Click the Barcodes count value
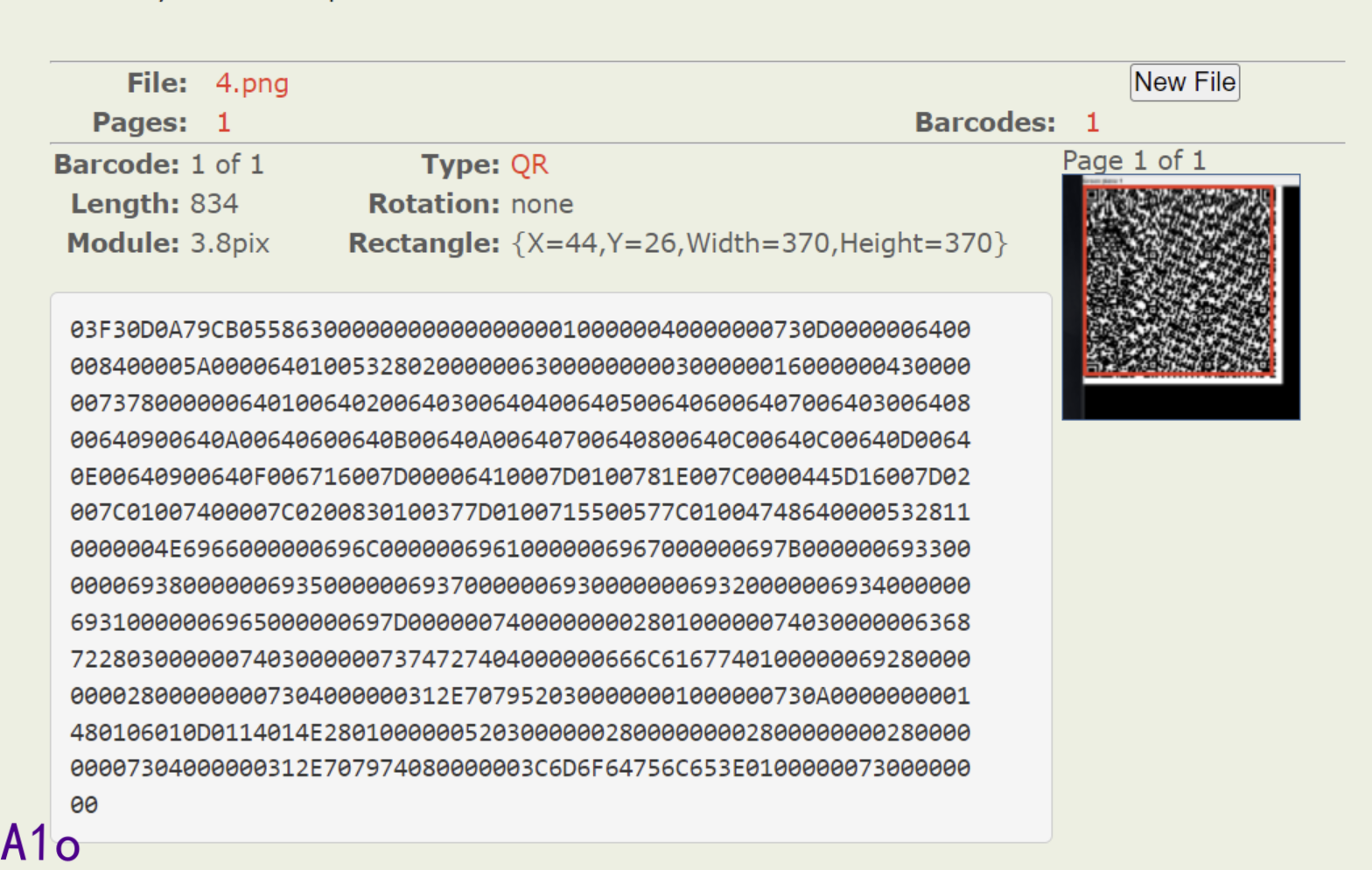Image resolution: width=1372 pixels, height=870 pixels. point(1092,123)
